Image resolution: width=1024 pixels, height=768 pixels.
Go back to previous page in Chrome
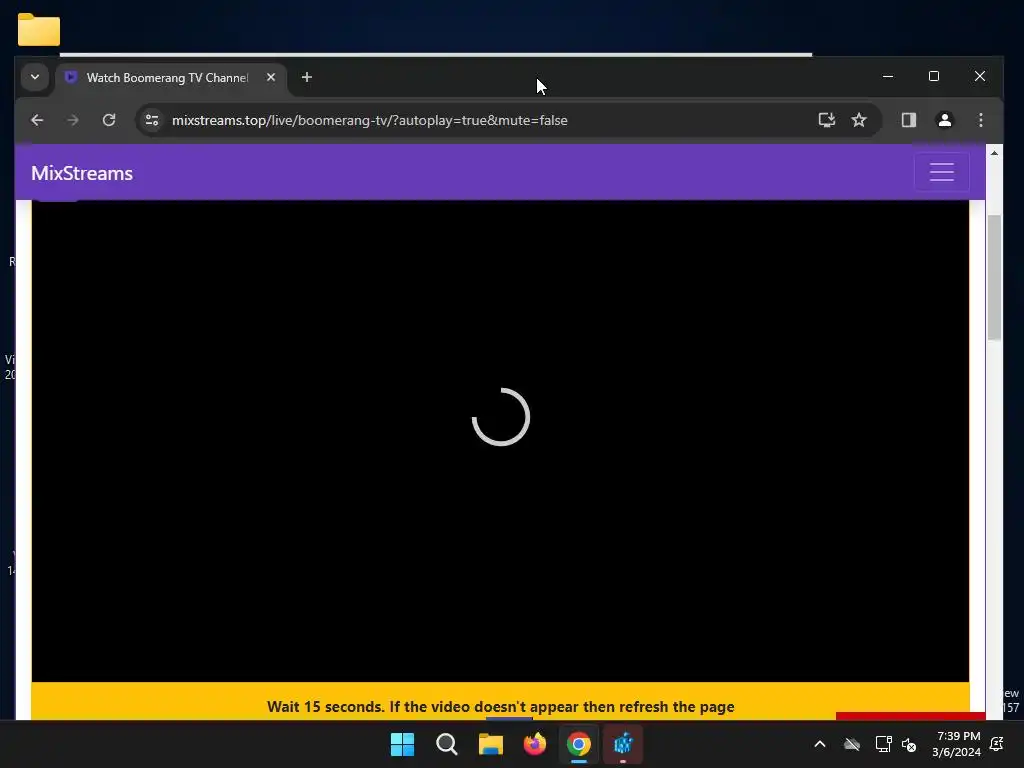click(37, 120)
